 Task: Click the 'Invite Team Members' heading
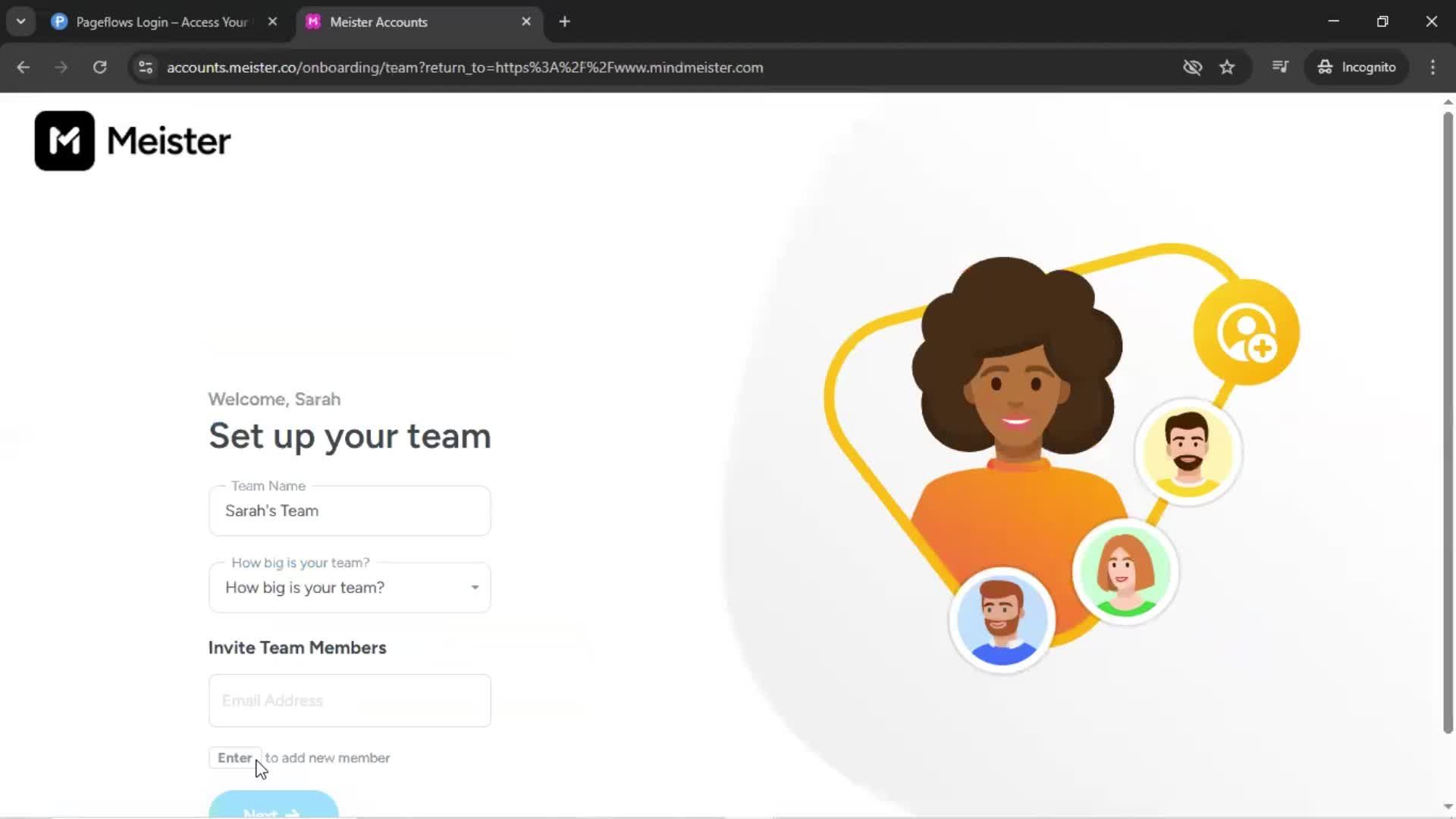click(297, 648)
